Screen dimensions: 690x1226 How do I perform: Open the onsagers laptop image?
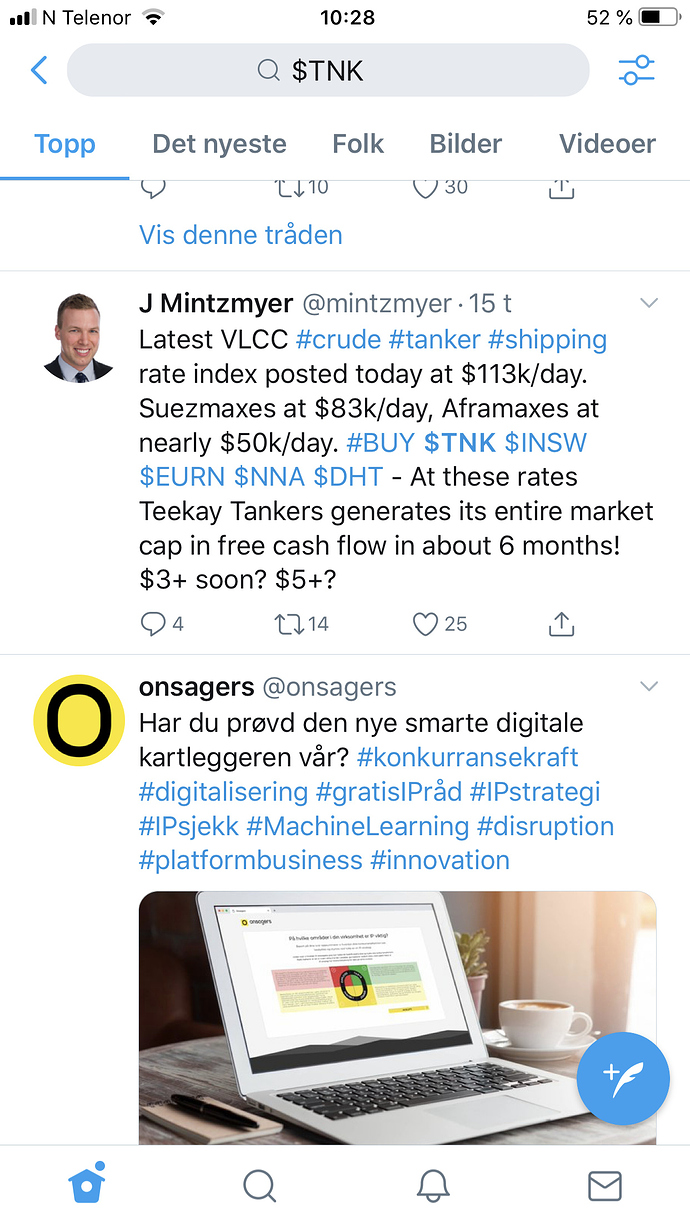coord(397,1015)
